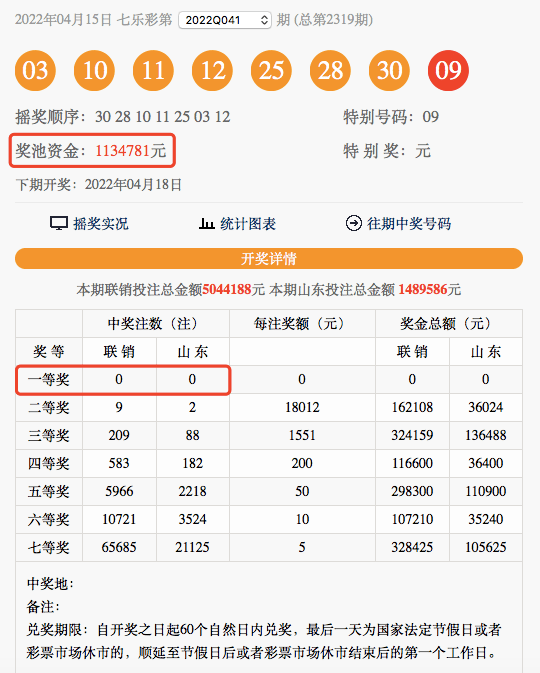
Task: Click the 每注奖额（元） column header
Action: (x=302, y=324)
